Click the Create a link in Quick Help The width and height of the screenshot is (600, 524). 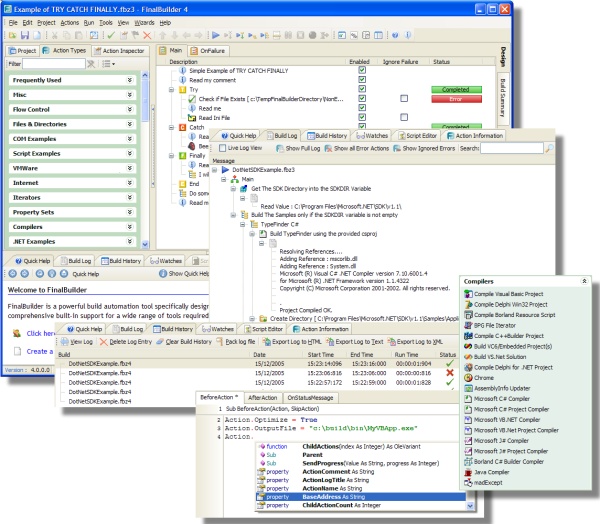click(x=40, y=351)
